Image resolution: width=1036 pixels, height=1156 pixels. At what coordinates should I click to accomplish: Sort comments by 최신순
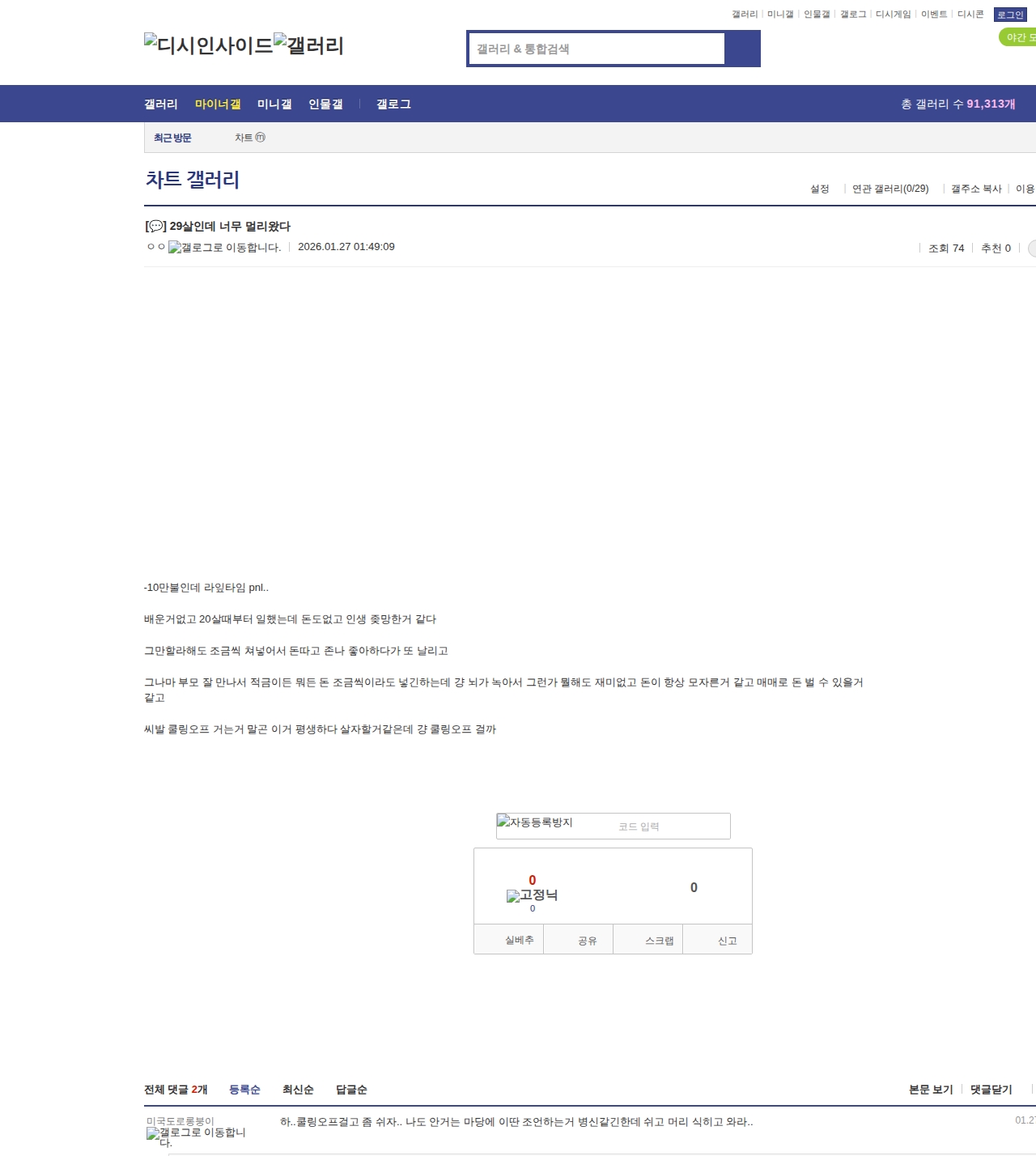(x=298, y=1090)
